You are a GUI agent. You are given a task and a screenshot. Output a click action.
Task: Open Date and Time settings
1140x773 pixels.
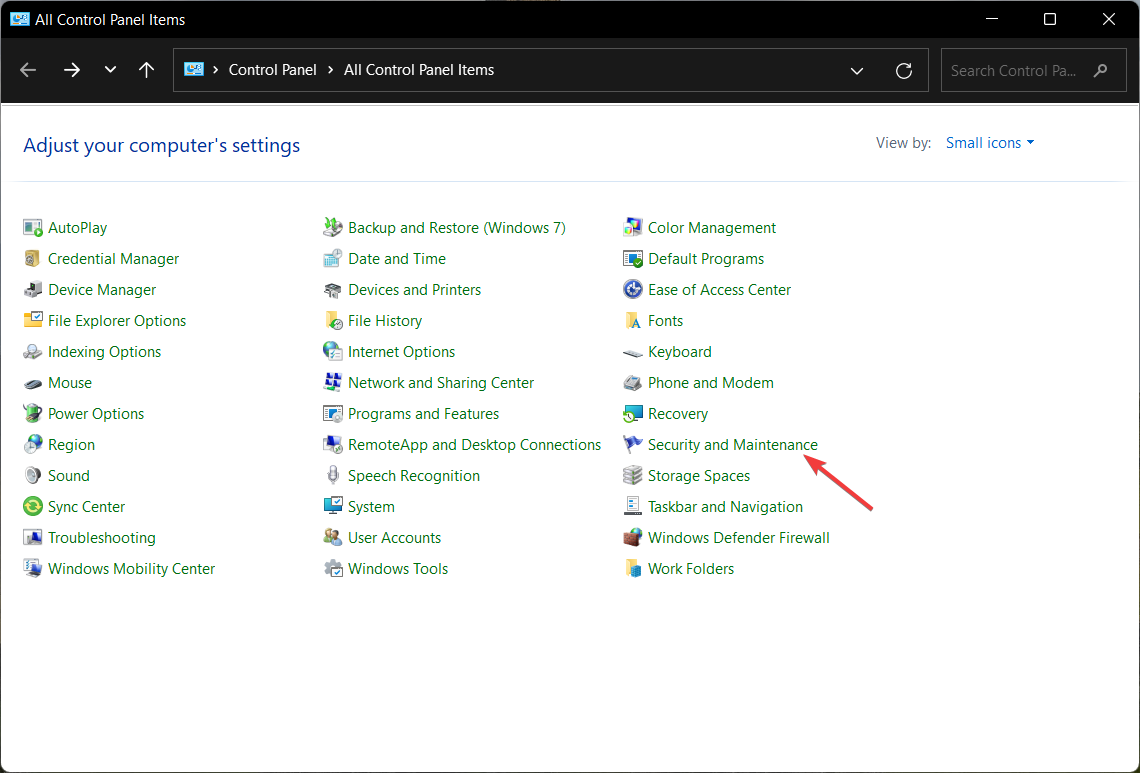pos(396,258)
